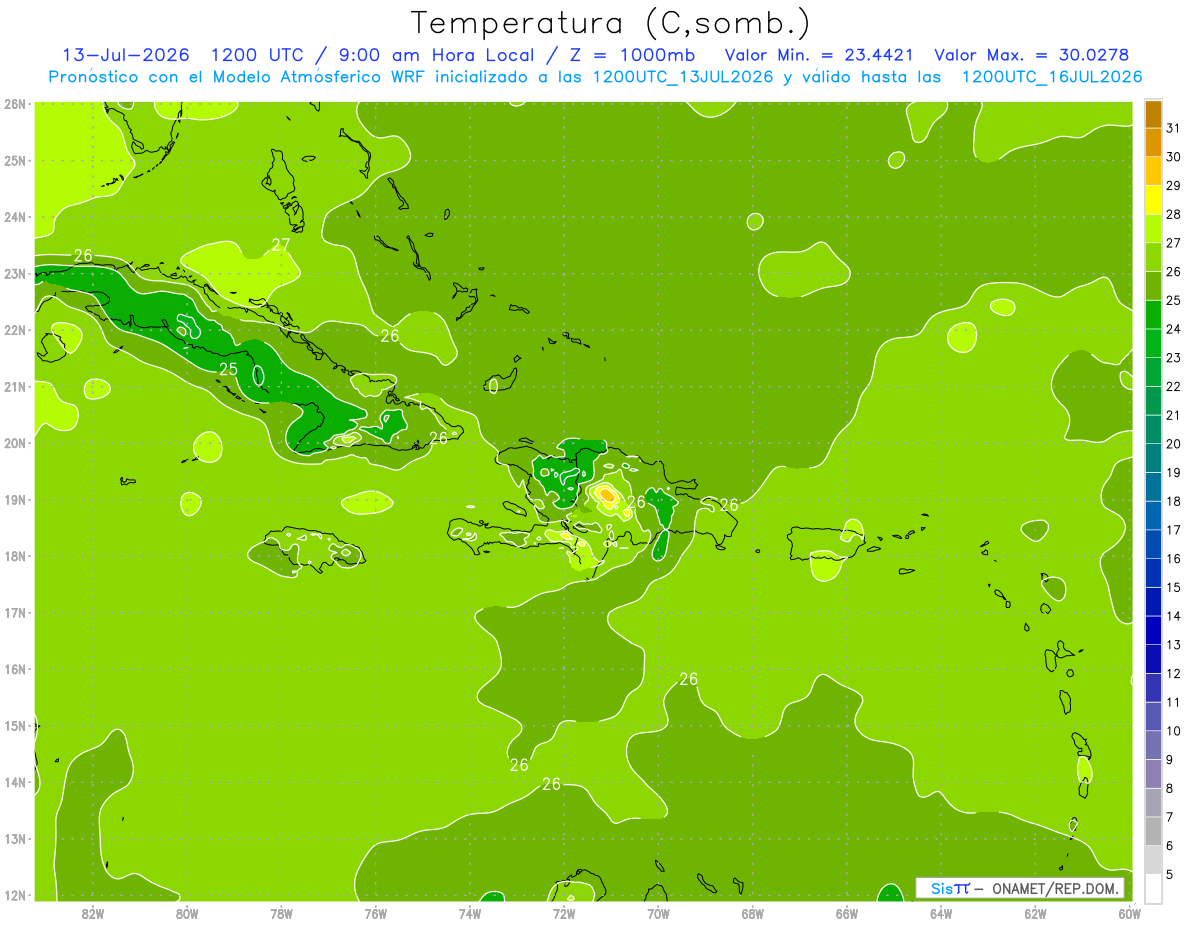Select the 80W longitude label
This screenshot has width=1200, height=927.
tap(187, 914)
